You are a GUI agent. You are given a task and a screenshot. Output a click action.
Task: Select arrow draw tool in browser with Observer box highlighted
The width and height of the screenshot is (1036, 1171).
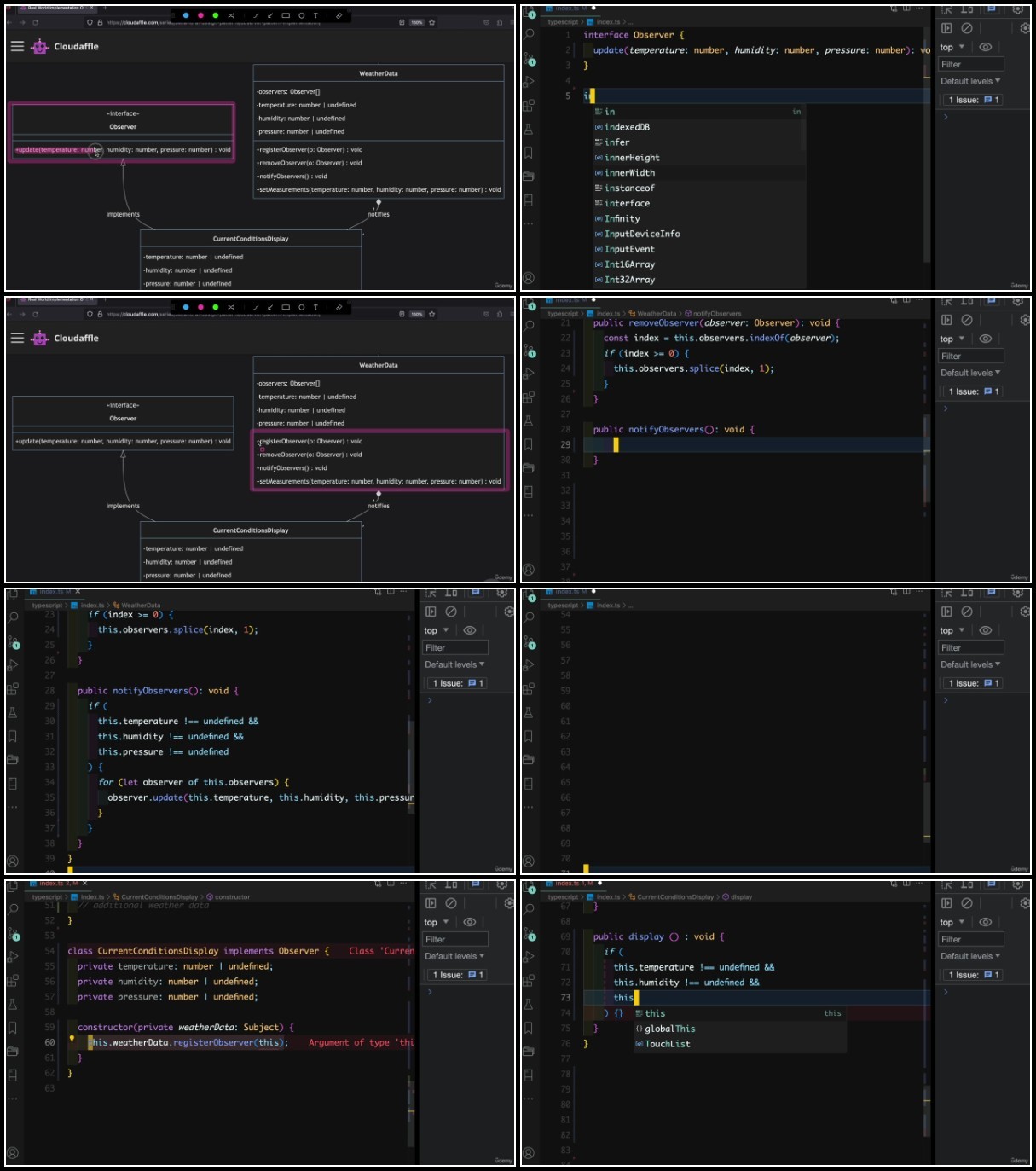(x=270, y=15)
